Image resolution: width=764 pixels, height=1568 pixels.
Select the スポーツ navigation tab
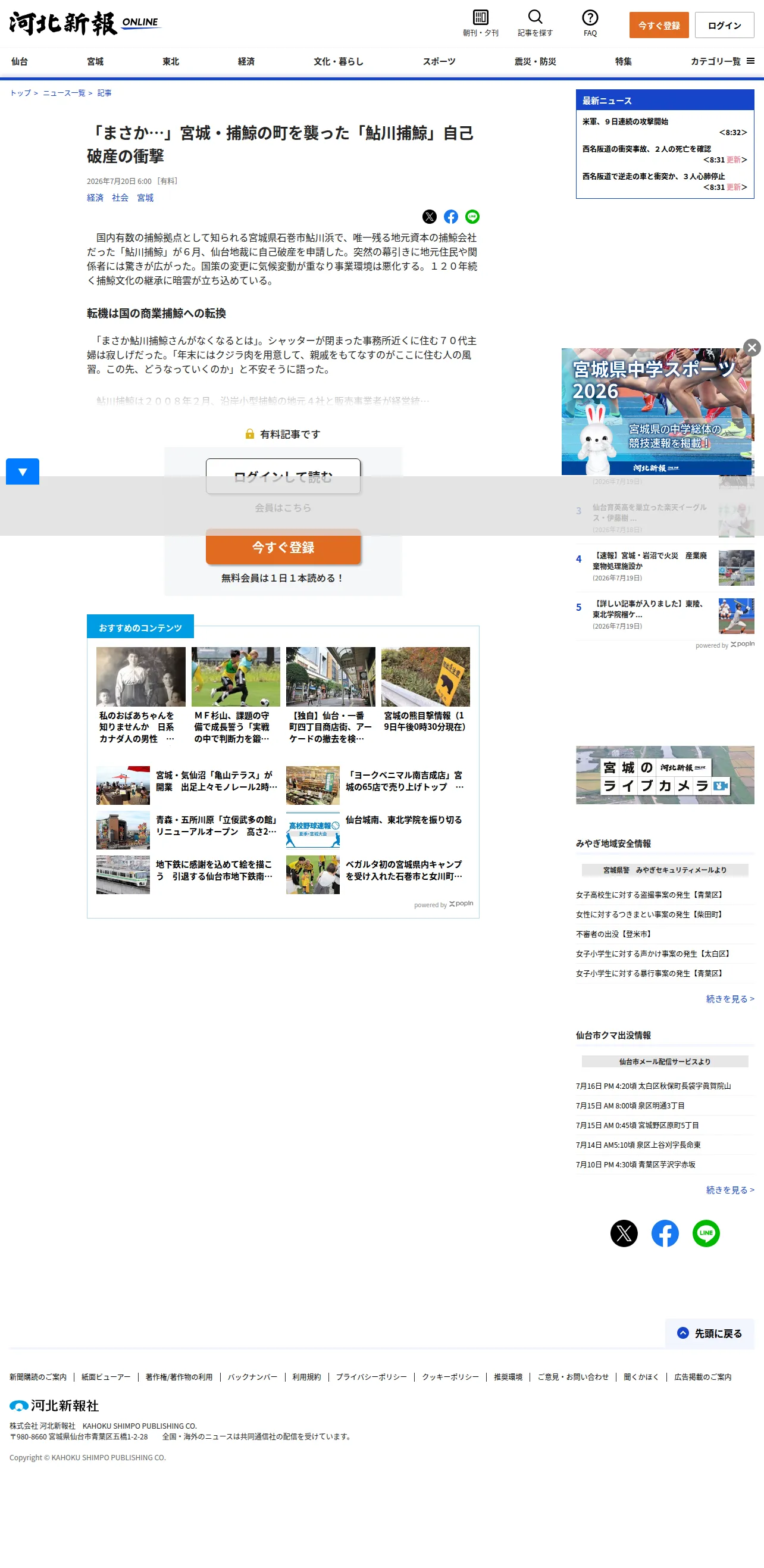pos(439,61)
